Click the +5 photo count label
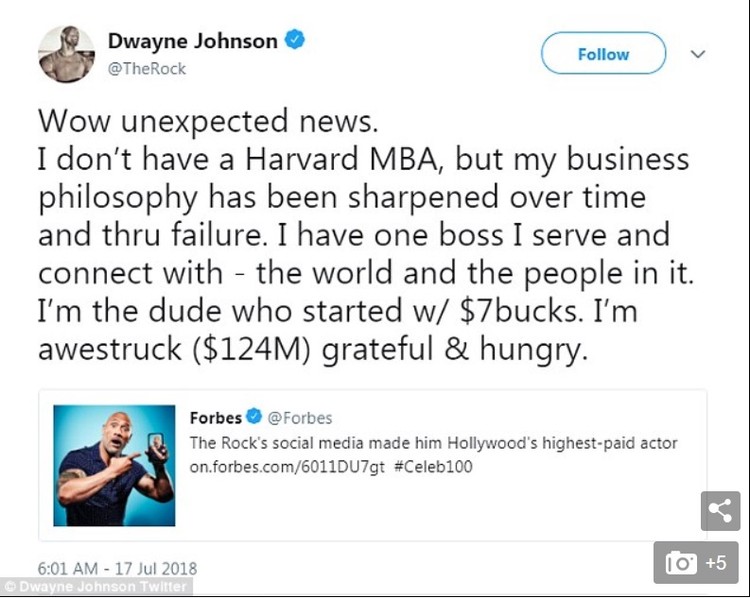The height and width of the screenshot is (598, 750). [715, 562]
